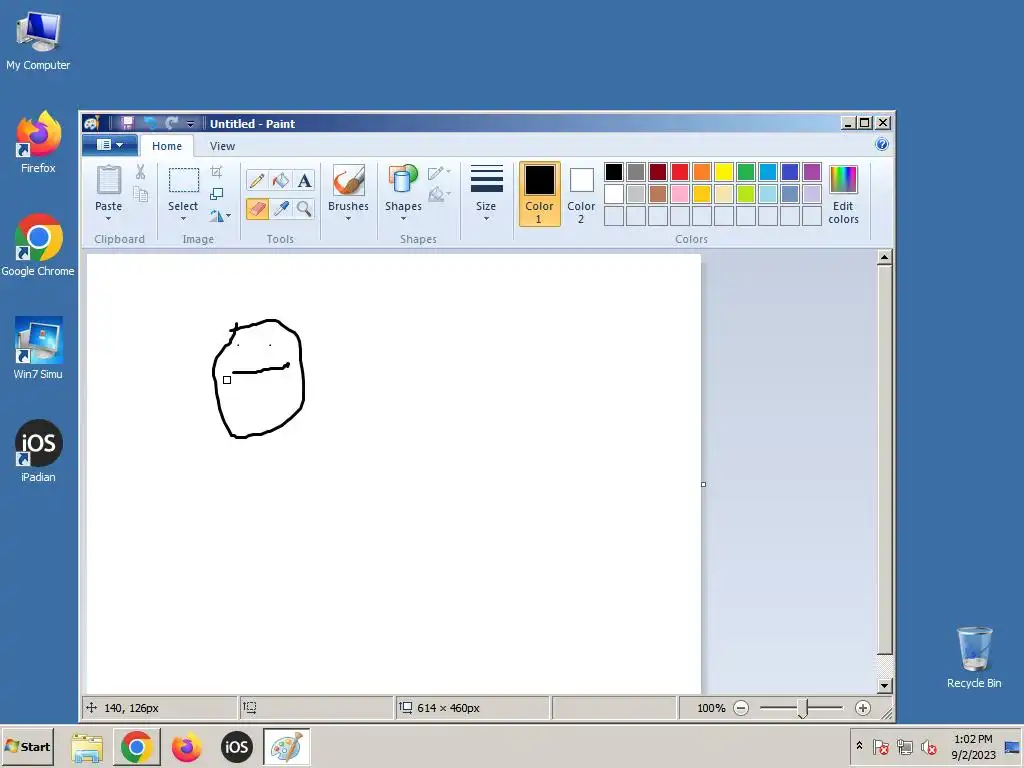
Task: Pick the indigo blue color swatch
Action: coord(790,172)
